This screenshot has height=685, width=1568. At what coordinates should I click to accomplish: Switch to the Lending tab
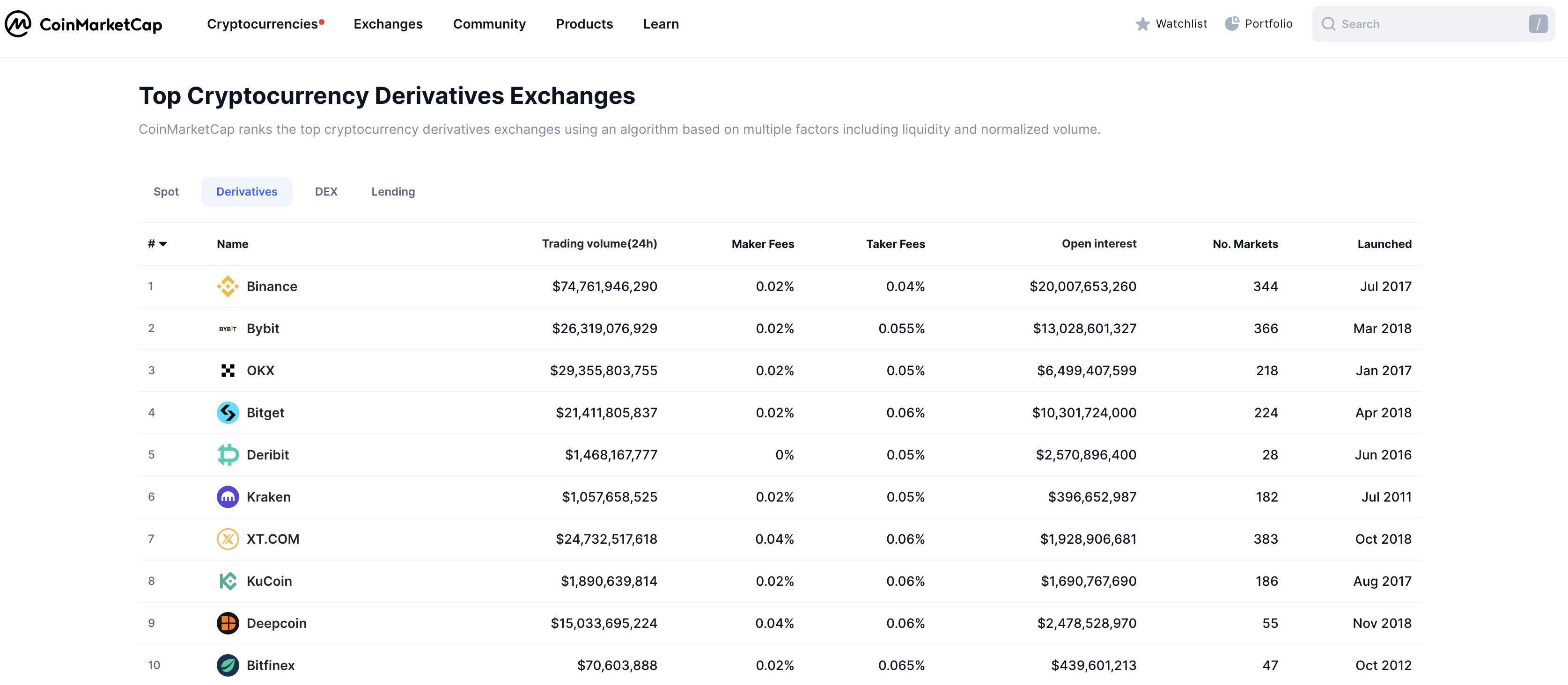(393, 192)
